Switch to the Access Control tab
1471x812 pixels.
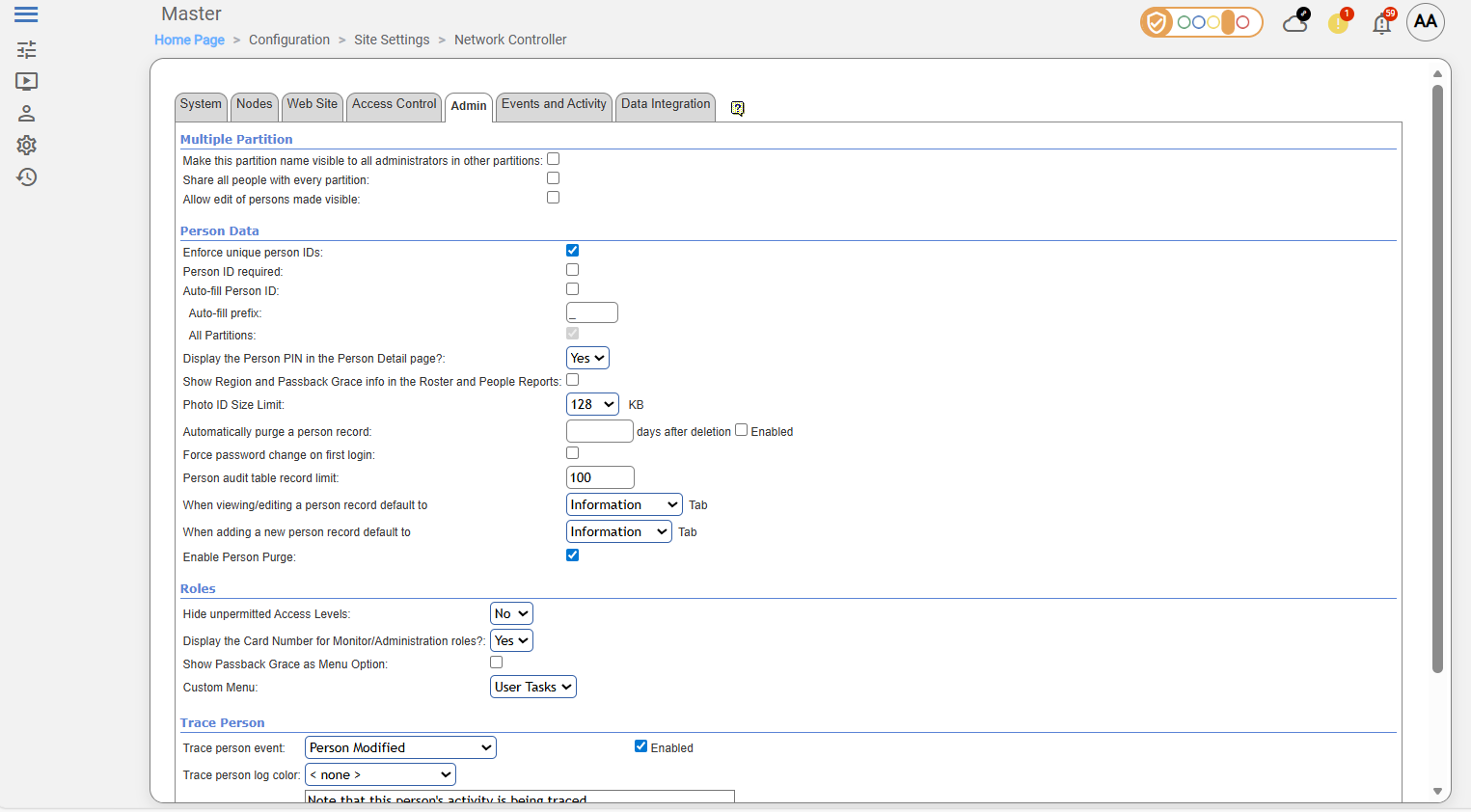394,104
